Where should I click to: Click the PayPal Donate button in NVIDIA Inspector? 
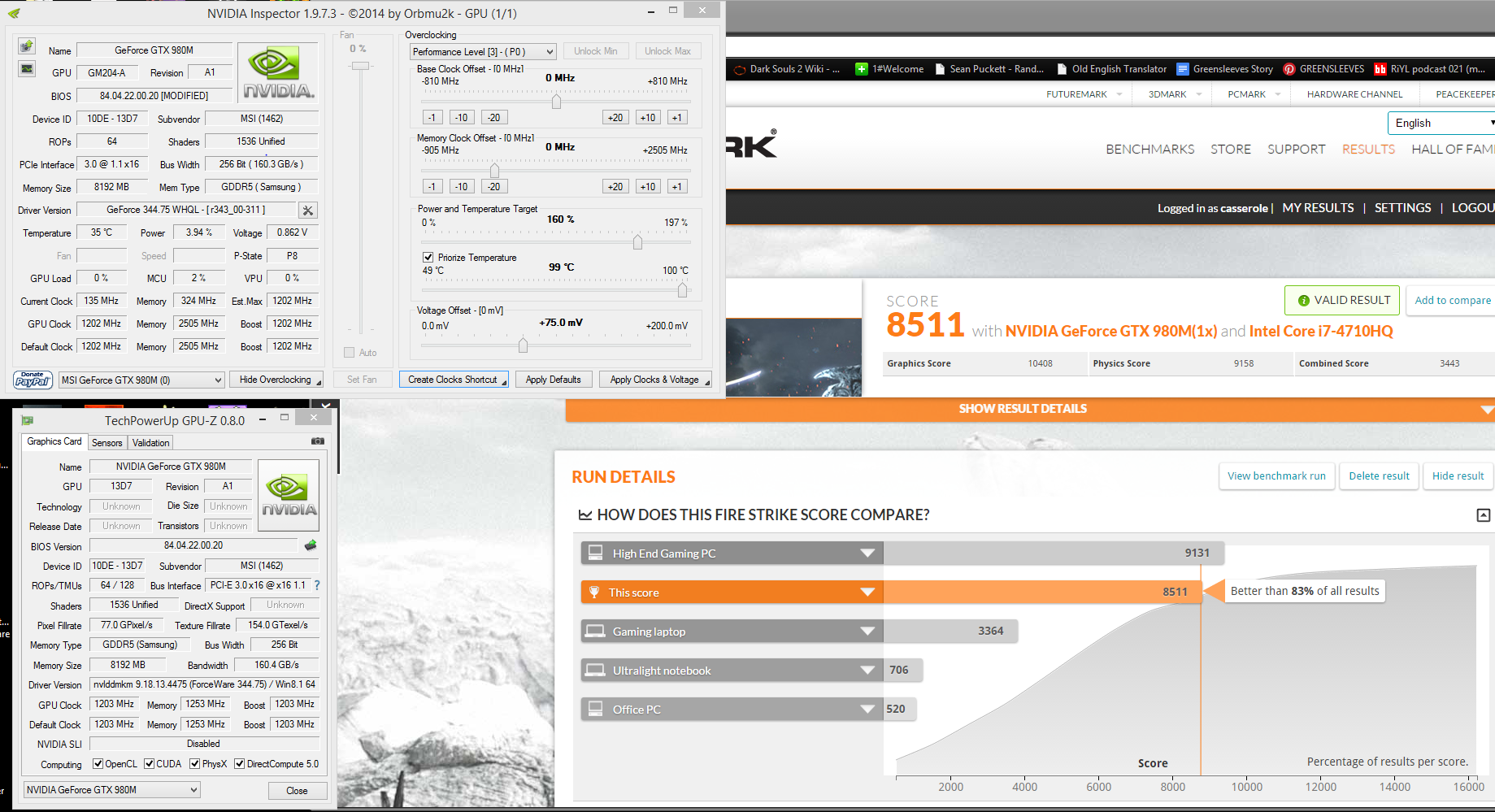33,380
